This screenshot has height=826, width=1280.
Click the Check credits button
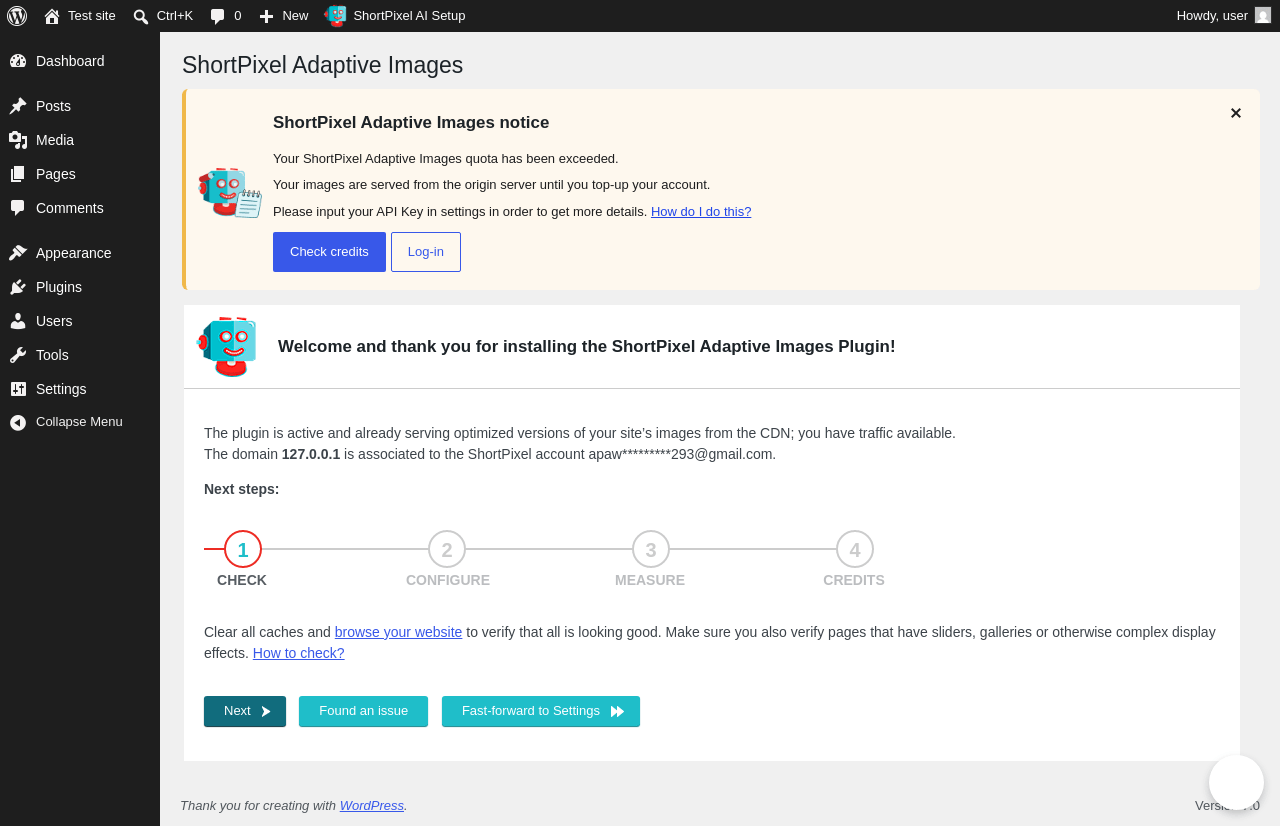(329, 252)
